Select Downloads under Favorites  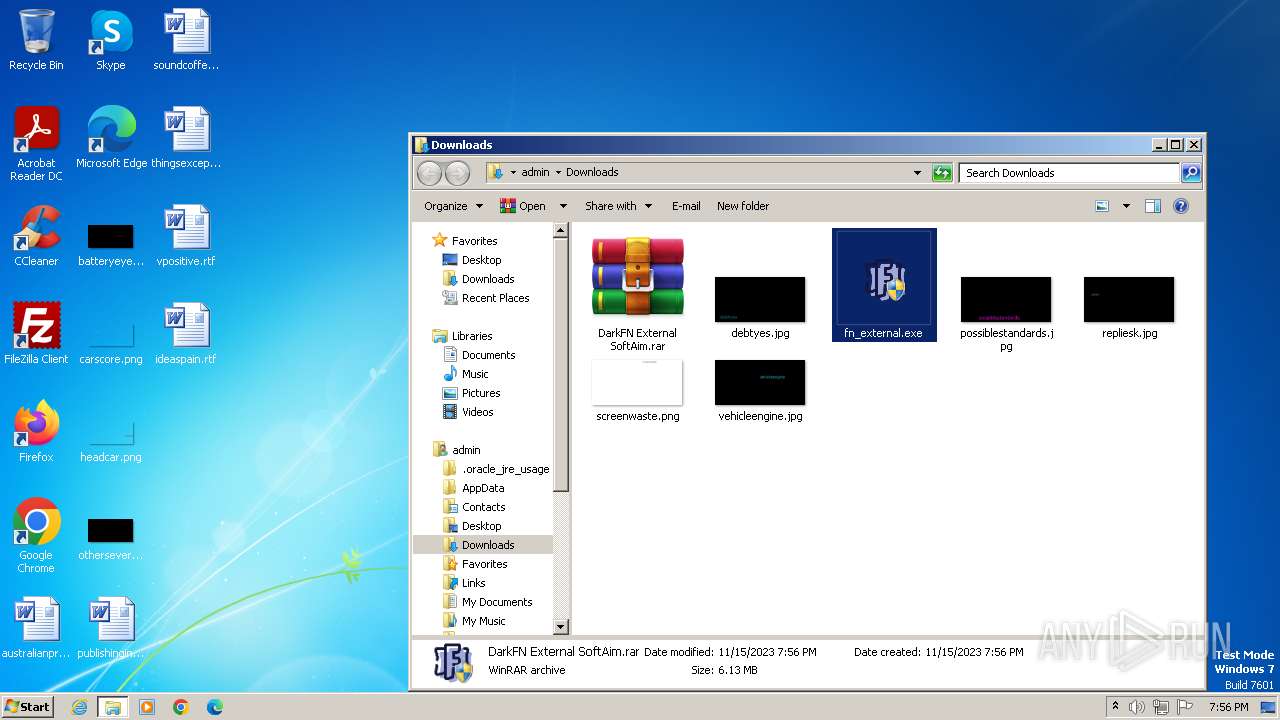pyautogui.click(x=479, y=279)
